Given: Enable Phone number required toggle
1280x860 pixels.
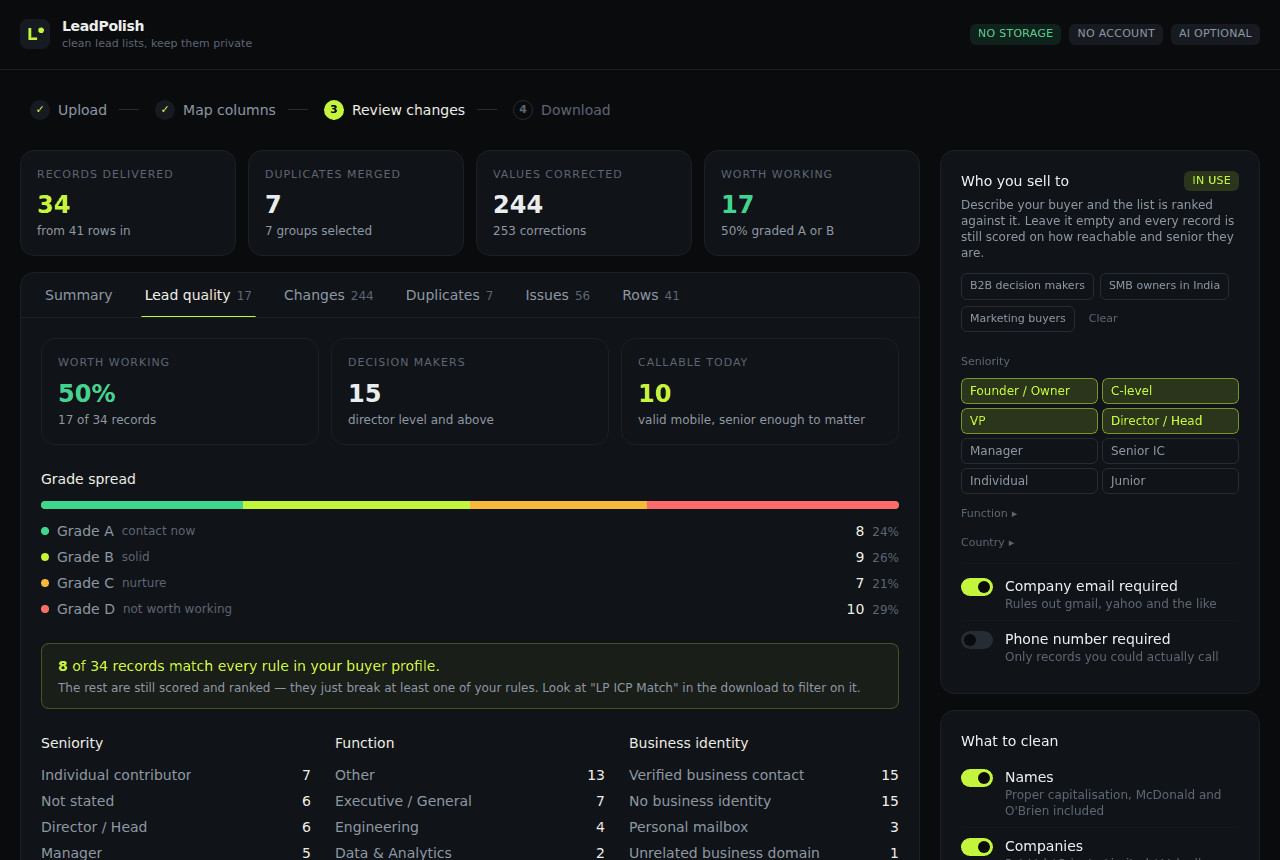Looking at the screenshot, I should (x=977, y=640).
